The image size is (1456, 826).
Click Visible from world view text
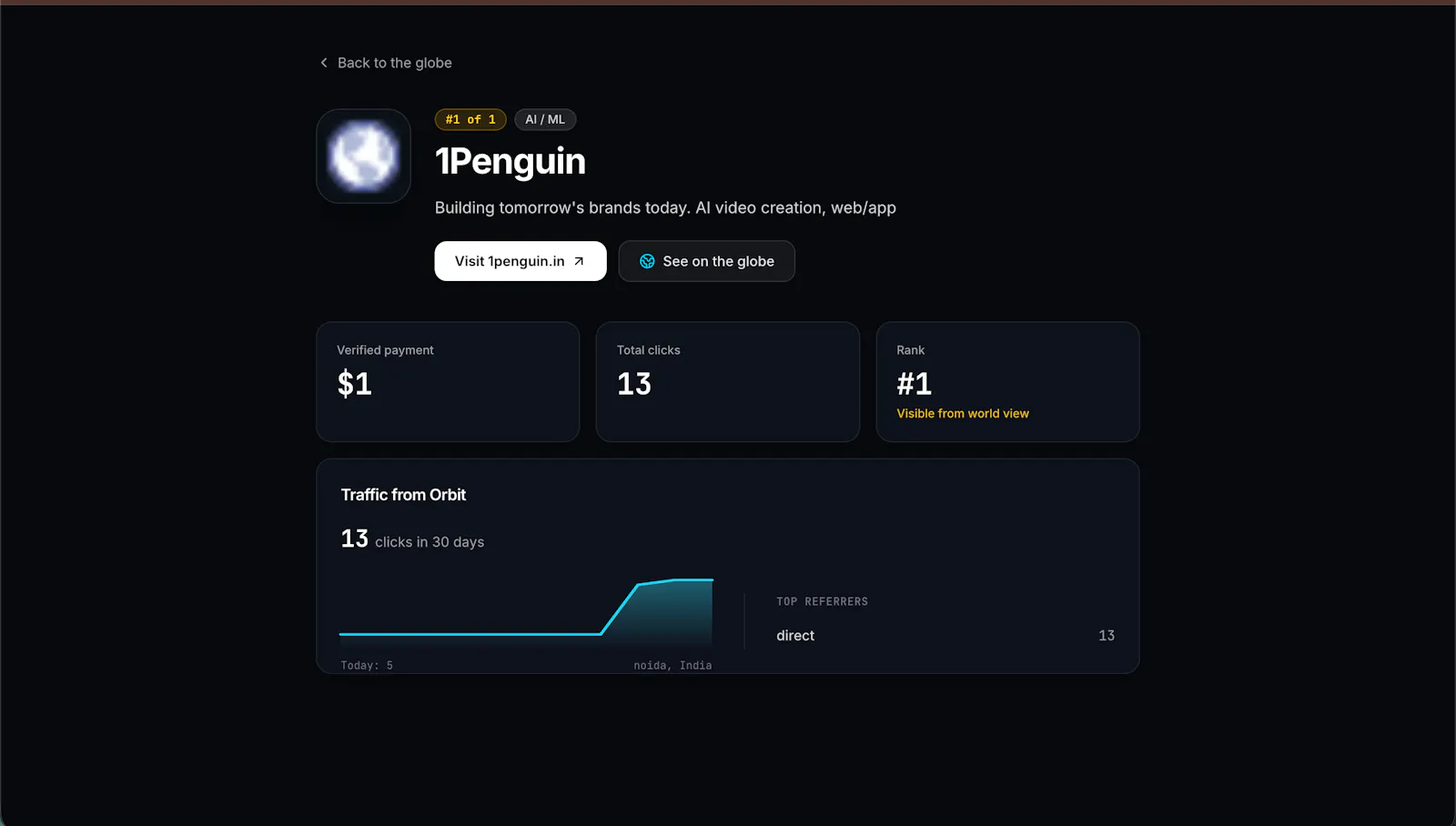(963, 413)
